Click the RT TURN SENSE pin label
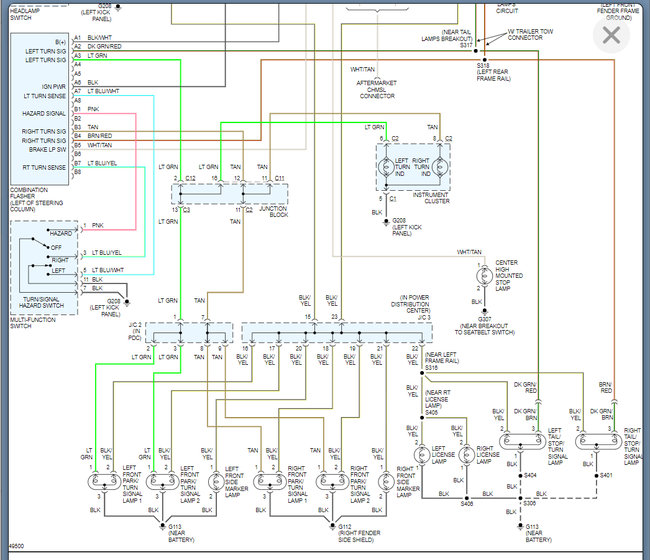Screen dimensions: 650x560 click(44, 167)
